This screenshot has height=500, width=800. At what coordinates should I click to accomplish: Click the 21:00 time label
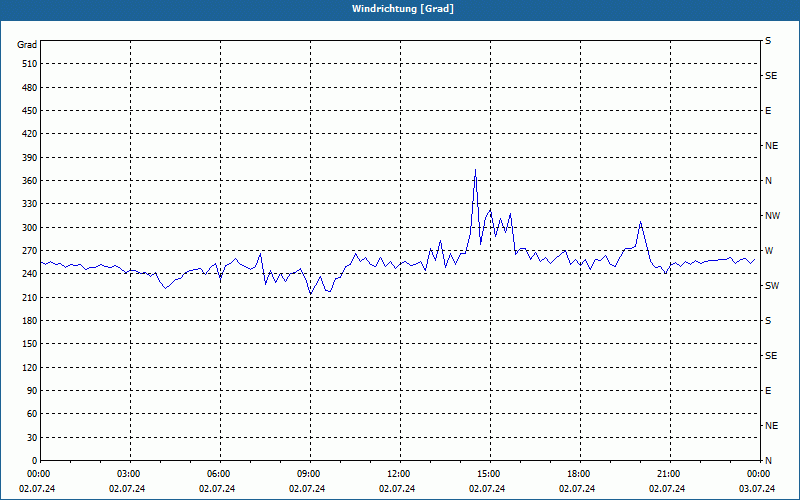coord(670,474)
